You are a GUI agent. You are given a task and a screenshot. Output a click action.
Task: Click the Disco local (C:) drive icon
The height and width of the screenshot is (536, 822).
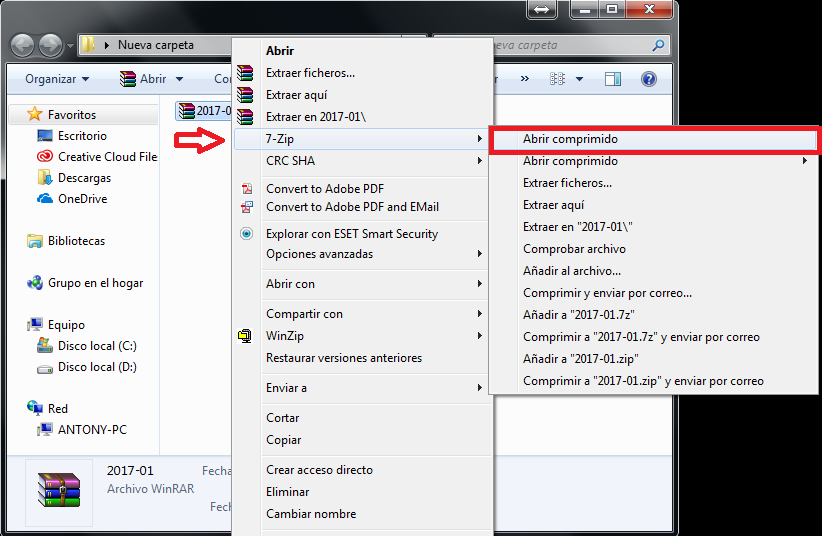tap(45, 346)
